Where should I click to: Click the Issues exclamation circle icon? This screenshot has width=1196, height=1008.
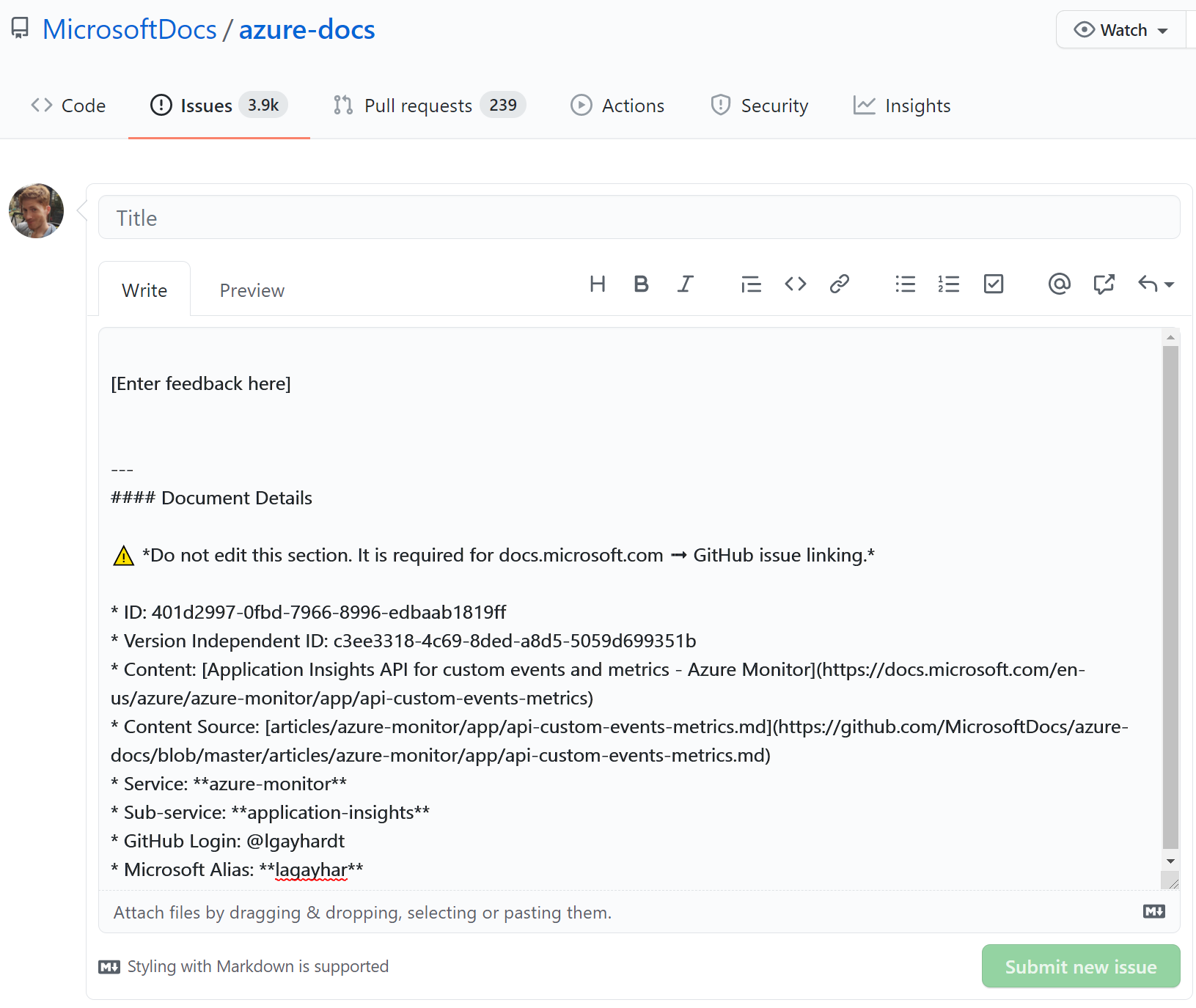(x=161, y=105)
